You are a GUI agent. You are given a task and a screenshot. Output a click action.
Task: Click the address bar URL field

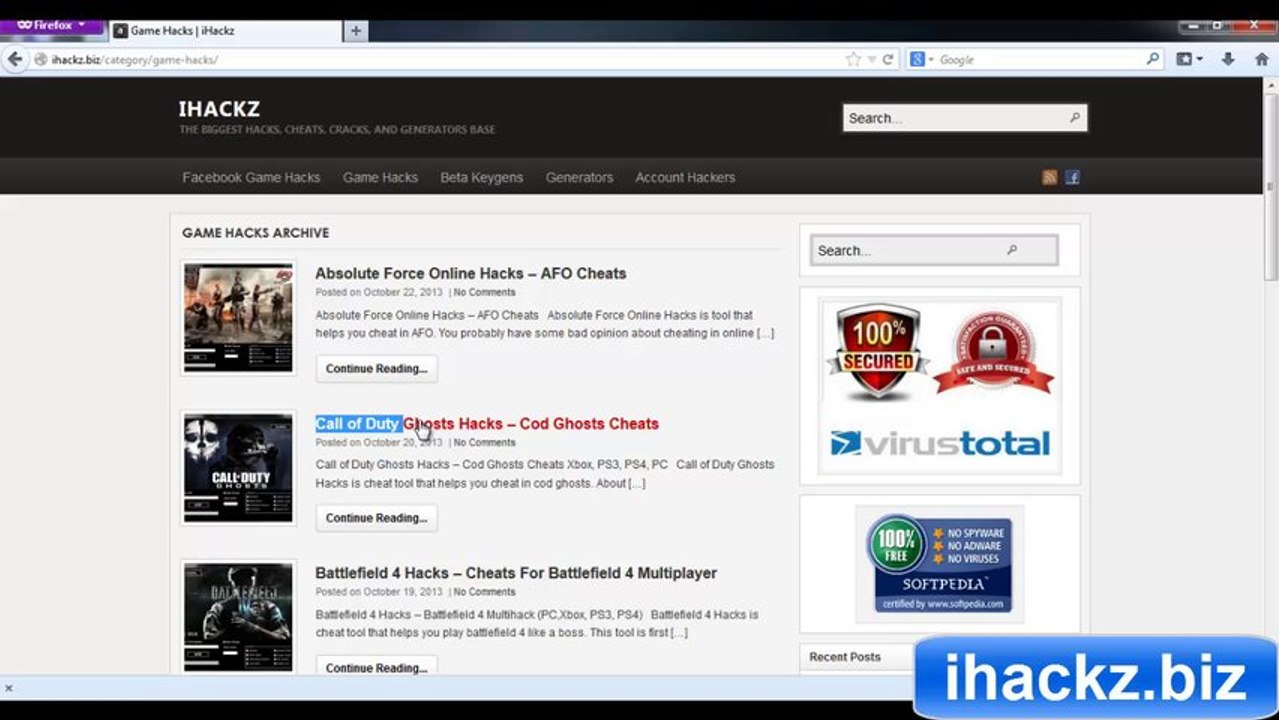[x=440, y=60]
